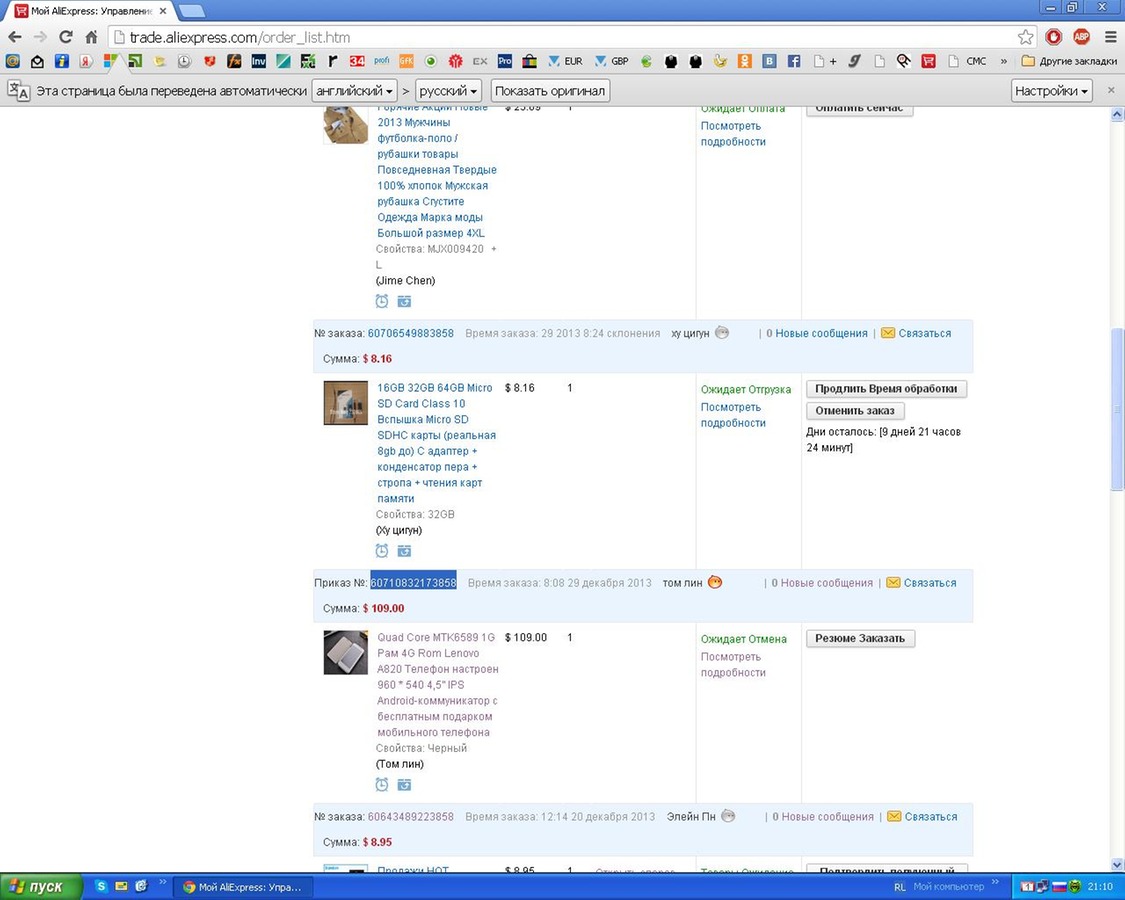
Task: Open the СМС bookmark item
Action: [967, 62]
